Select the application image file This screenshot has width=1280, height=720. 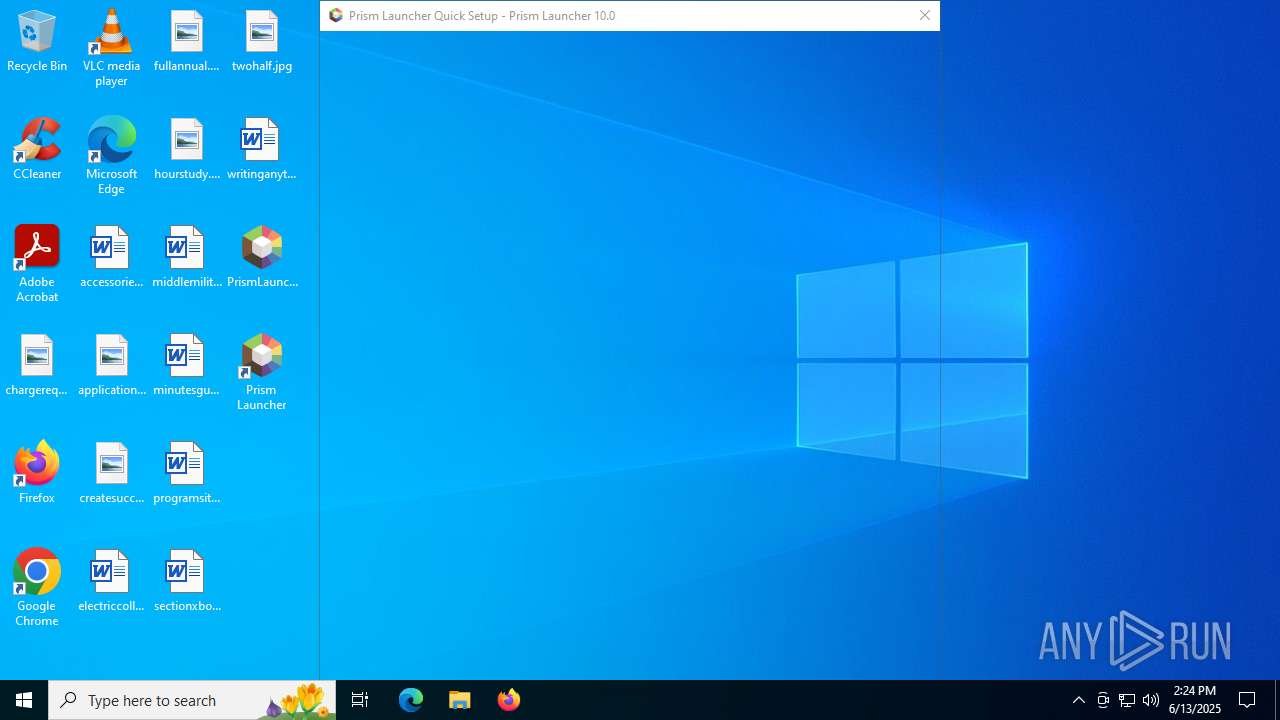click(111, 366)
